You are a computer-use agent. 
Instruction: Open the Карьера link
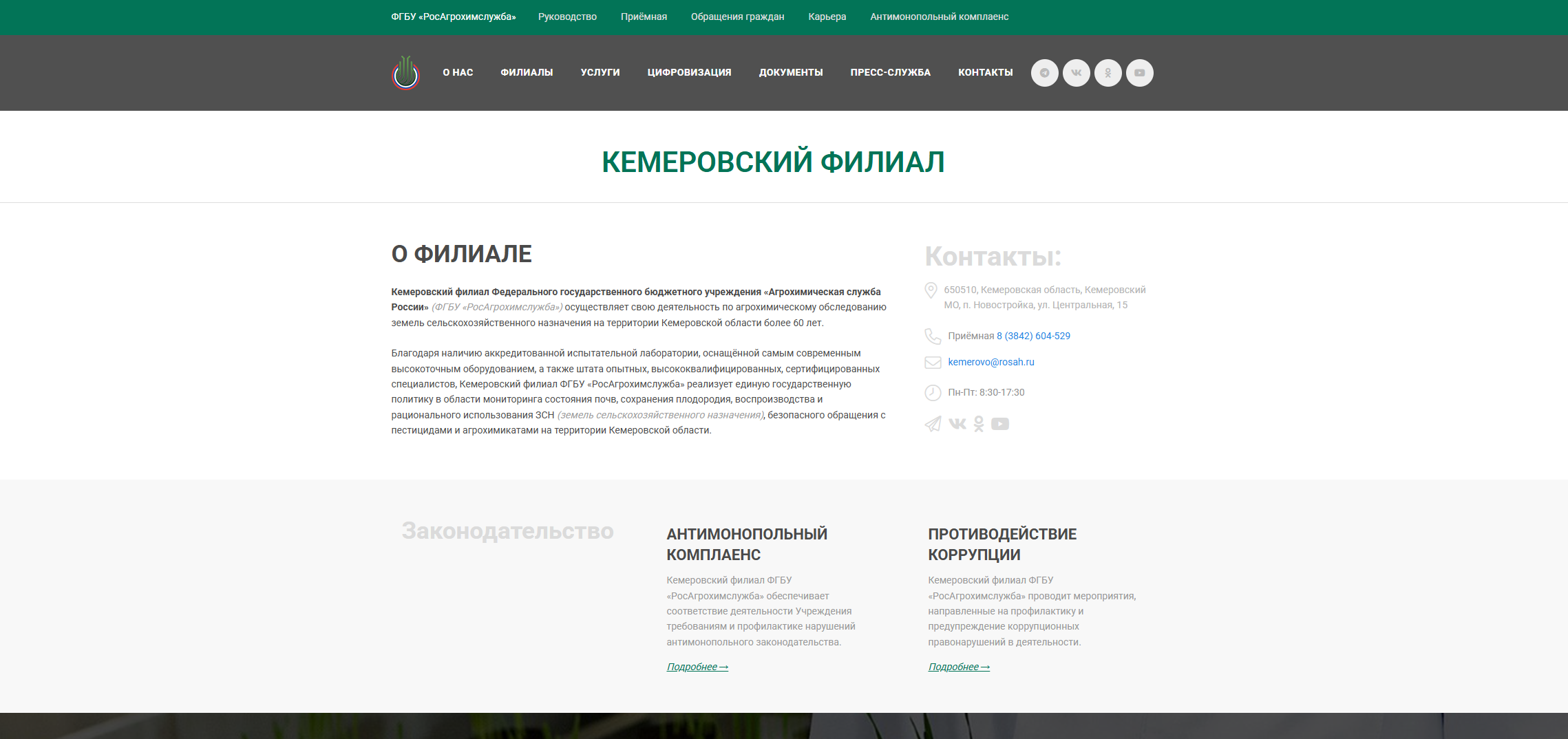click(x=827, y=17)
